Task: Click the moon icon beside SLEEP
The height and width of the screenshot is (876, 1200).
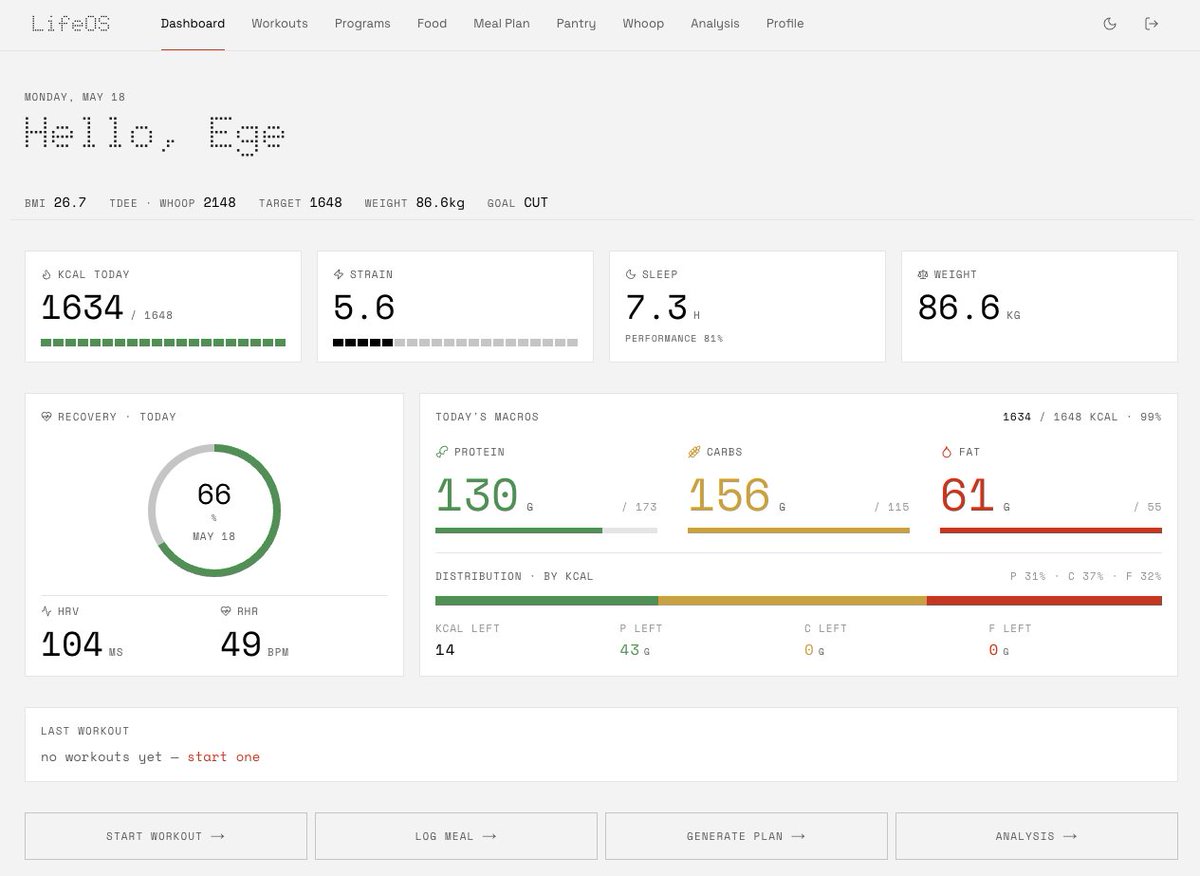Action: [631, 274]
